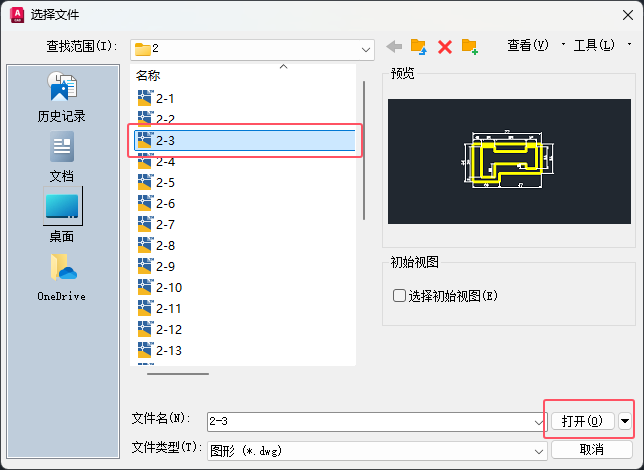Screen dimensions: 644x470
Task: Select file name 2-1
Action: click(x=165, y=99)
